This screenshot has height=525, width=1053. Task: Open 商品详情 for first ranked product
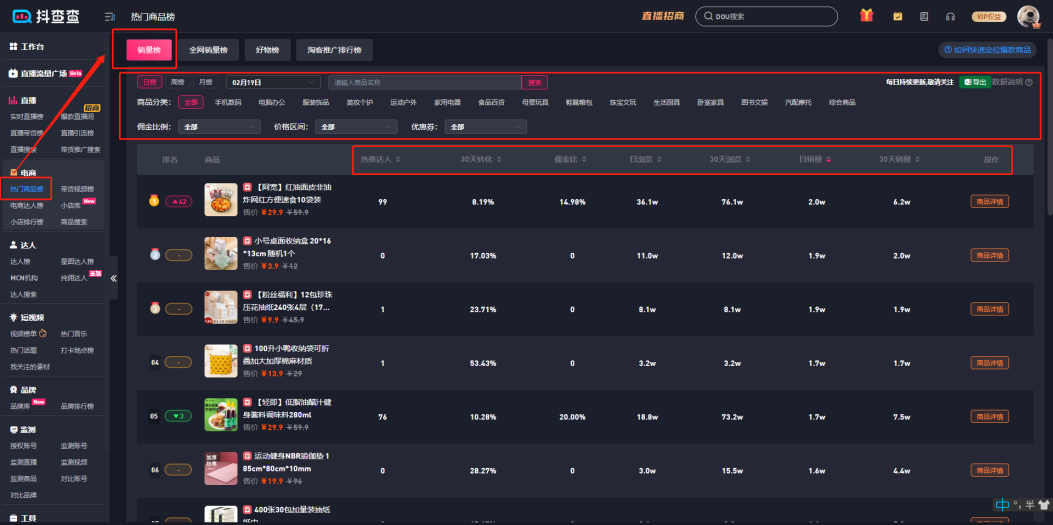click(988, 201)
